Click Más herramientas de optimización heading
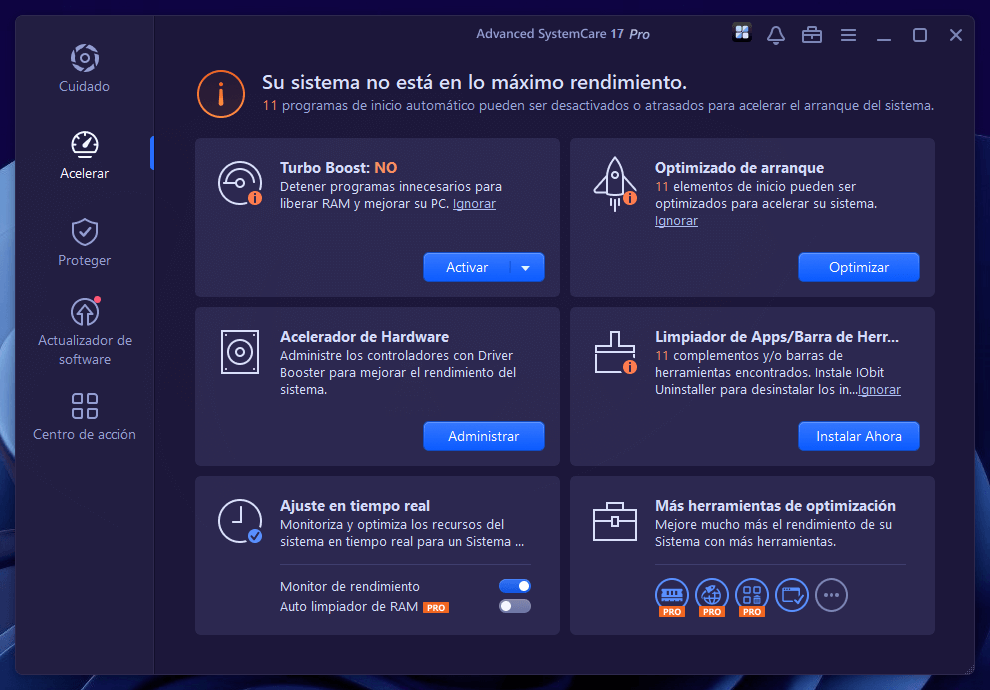Image resolution: width=990 pixels, height=690 pixels. (775, 506)
